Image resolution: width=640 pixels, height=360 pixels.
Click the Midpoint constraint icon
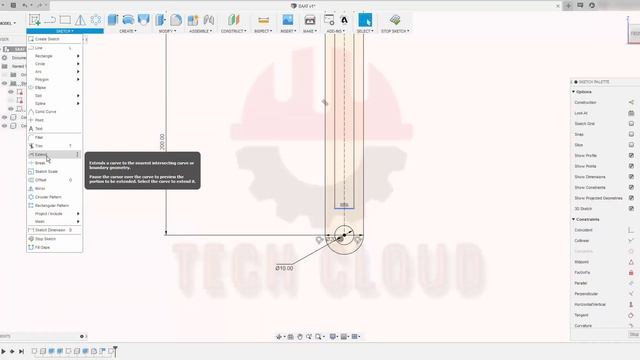click(x=631, y=262)
